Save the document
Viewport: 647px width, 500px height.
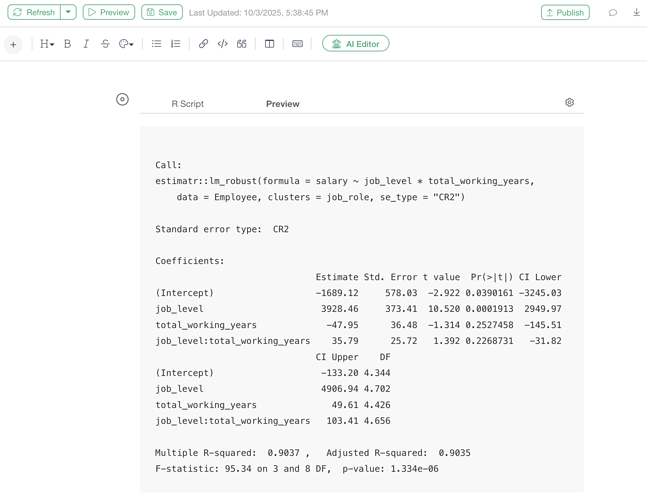[x=161, y=13]
